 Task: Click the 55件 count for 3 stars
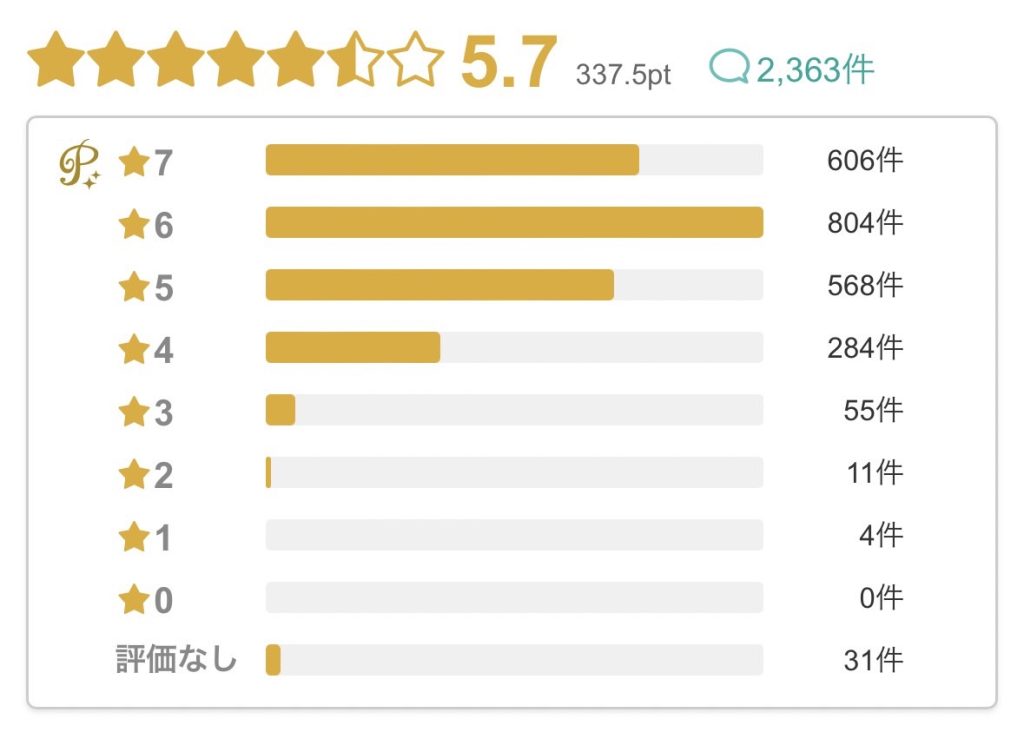click(x=873, y=410)
